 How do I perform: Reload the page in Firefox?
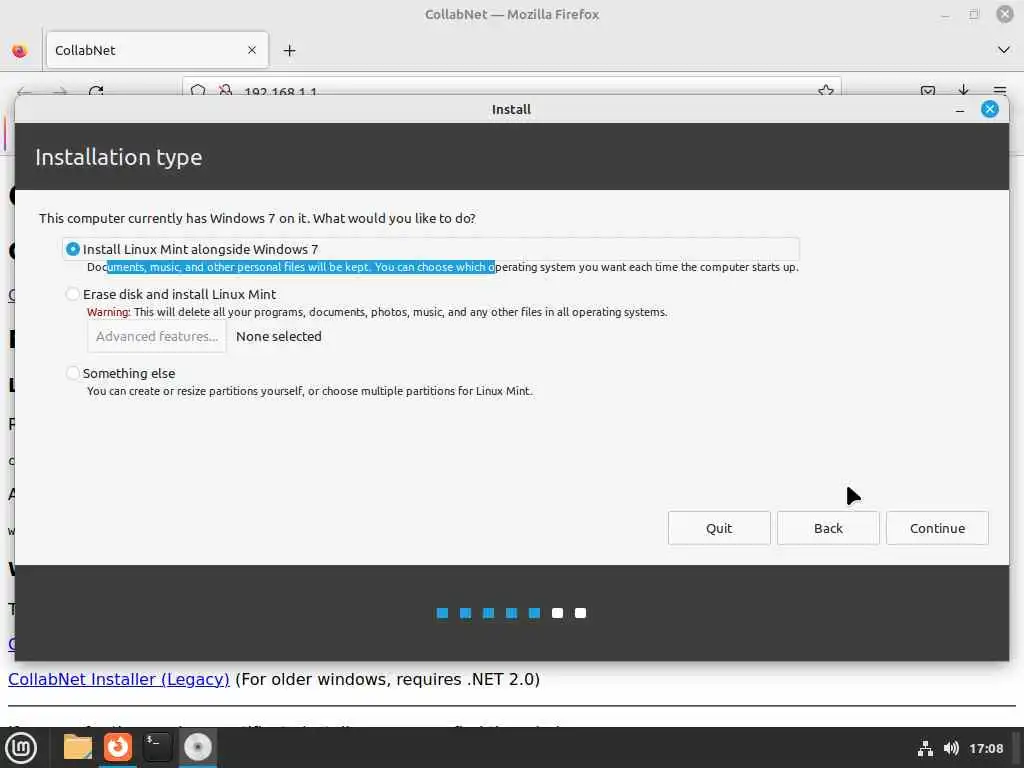(96, 91)
